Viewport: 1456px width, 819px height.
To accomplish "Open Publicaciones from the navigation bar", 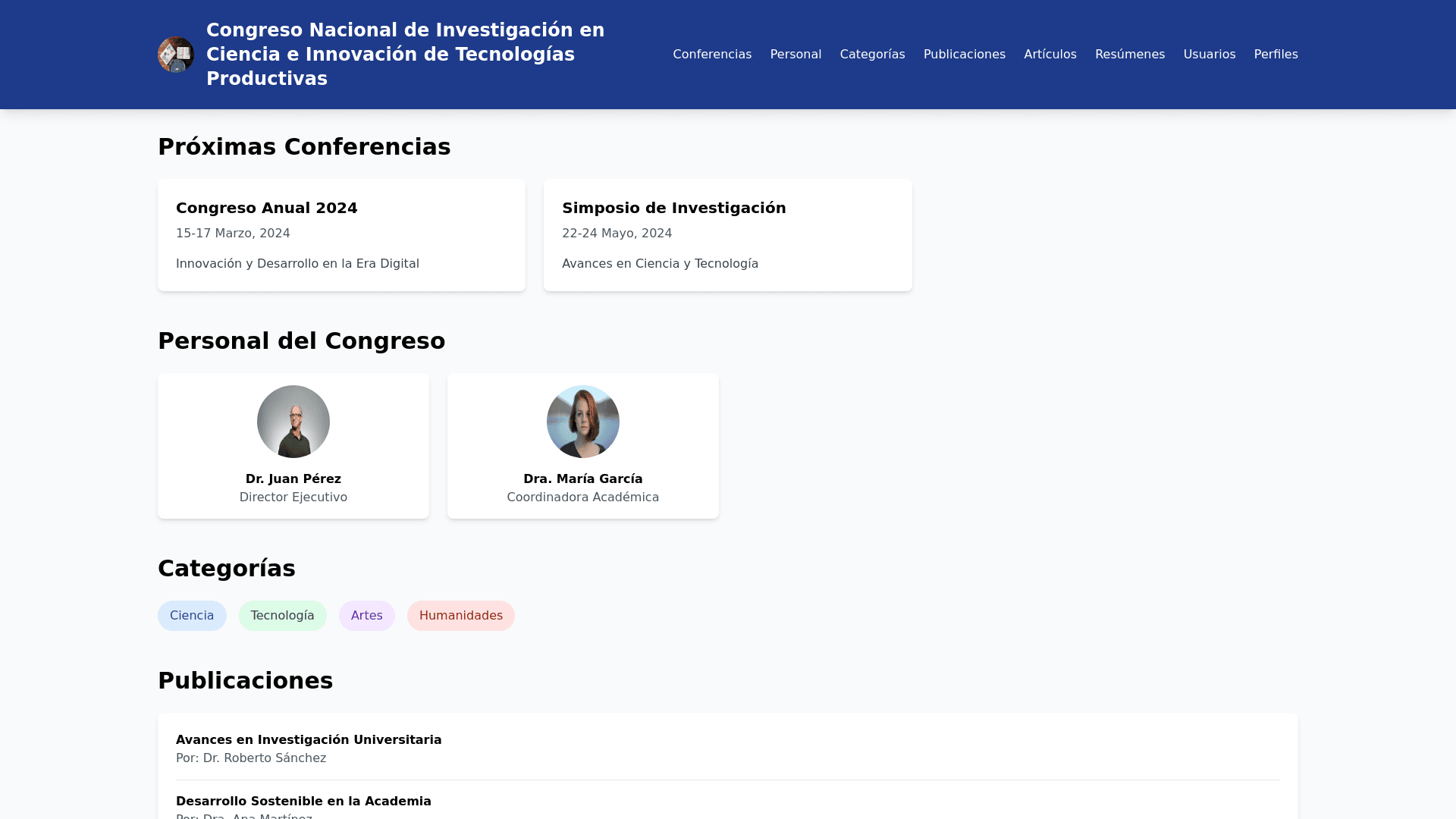I will tap(963, 55).
